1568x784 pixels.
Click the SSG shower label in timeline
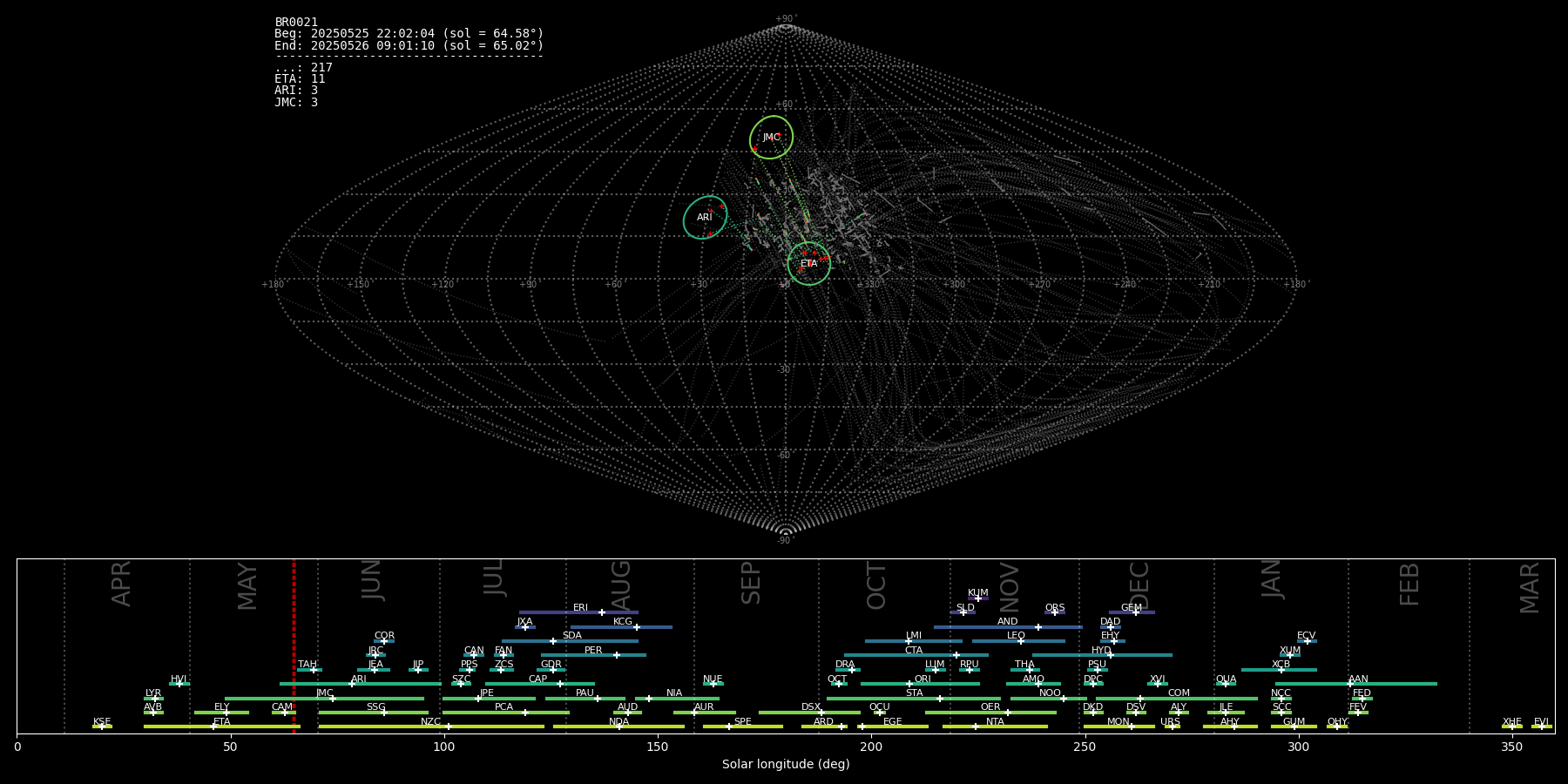375,707
